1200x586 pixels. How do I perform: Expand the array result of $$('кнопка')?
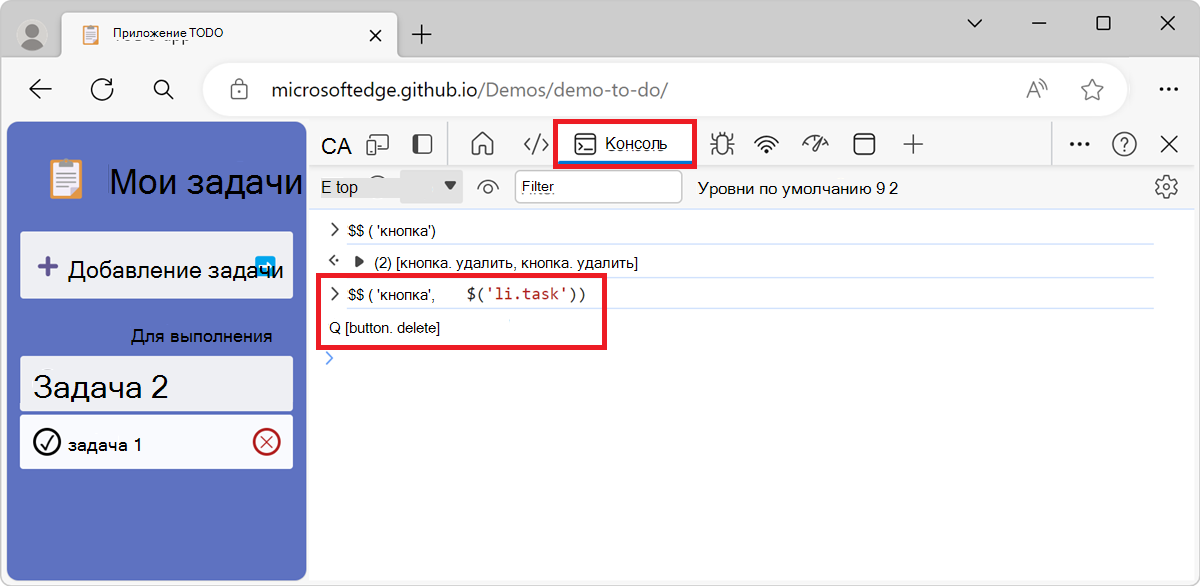(x=361, y=262)
